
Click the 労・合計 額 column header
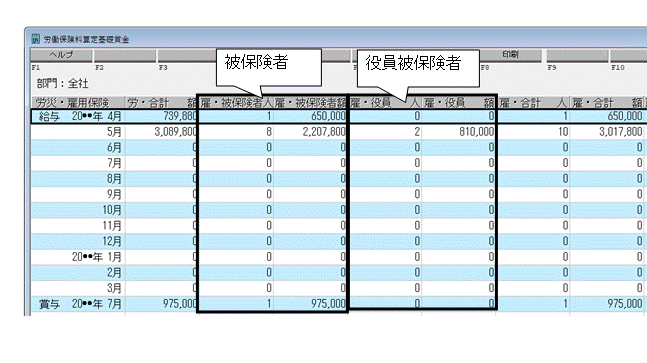point(162,103)
